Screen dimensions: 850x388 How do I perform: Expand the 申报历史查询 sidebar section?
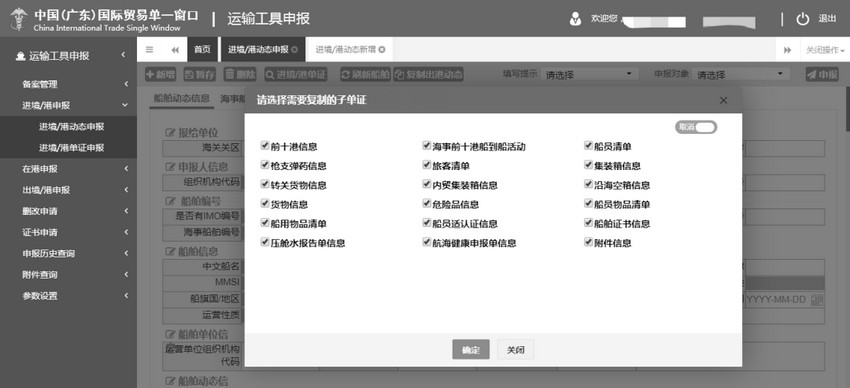[x=68, y=253]
